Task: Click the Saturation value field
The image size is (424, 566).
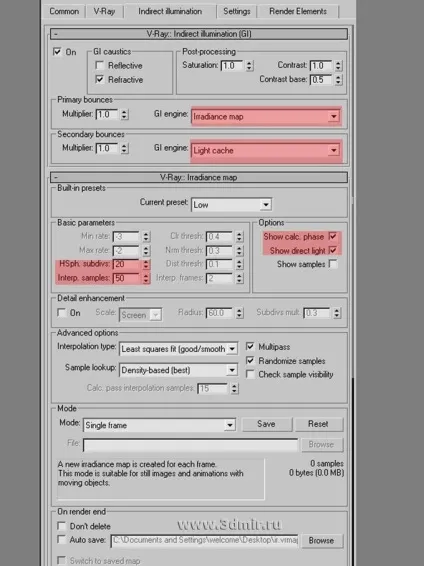Action: coord(232,66)
